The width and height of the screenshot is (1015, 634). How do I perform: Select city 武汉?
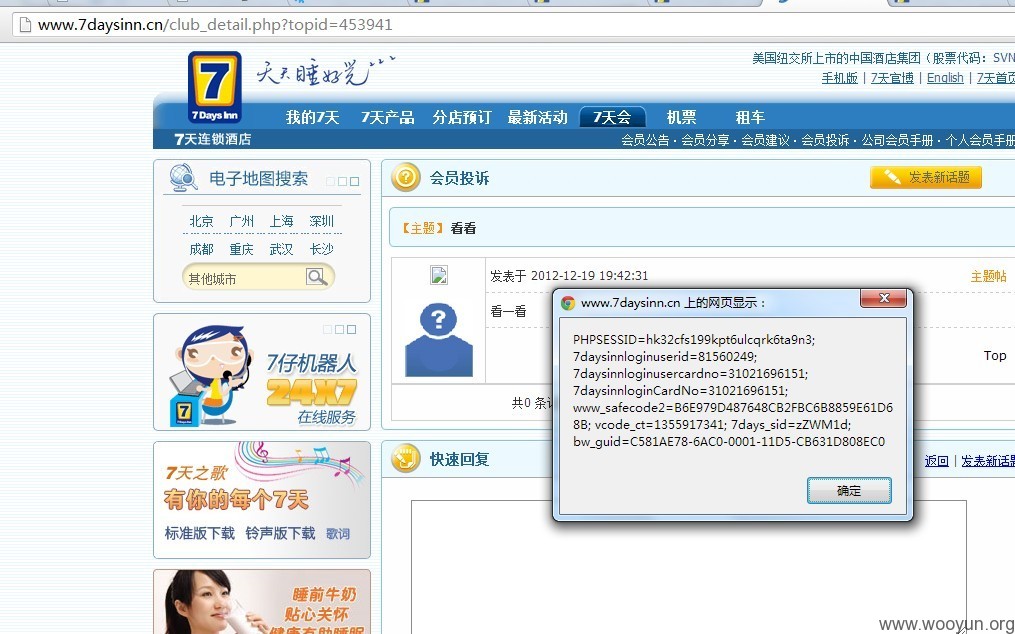pyautogui.click(x=282, y=249)
